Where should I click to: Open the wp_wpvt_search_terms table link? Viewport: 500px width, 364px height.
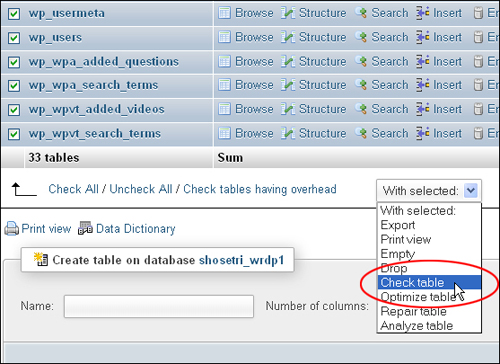pos(95,134)
